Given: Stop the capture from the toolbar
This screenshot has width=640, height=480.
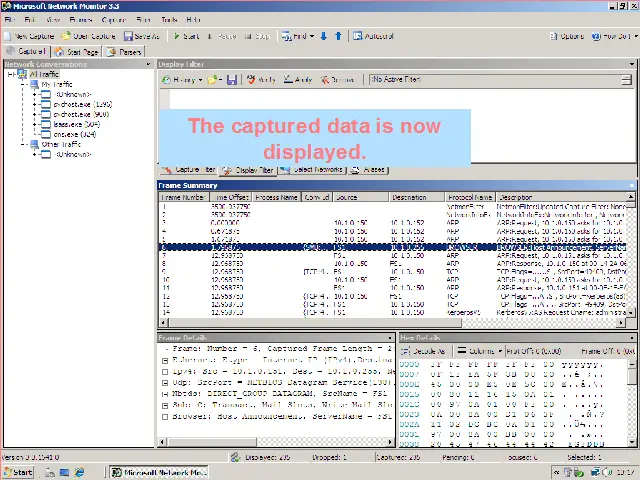Looking at the screenshot, I should click(257, 36).
